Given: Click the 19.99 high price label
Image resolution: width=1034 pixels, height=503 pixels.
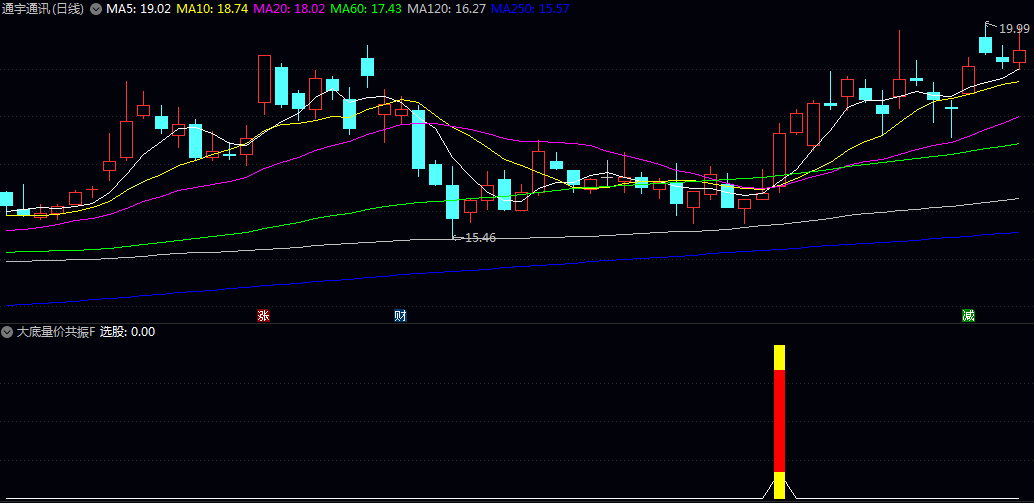Looking at the screenshot, I should pos(1014,28).
